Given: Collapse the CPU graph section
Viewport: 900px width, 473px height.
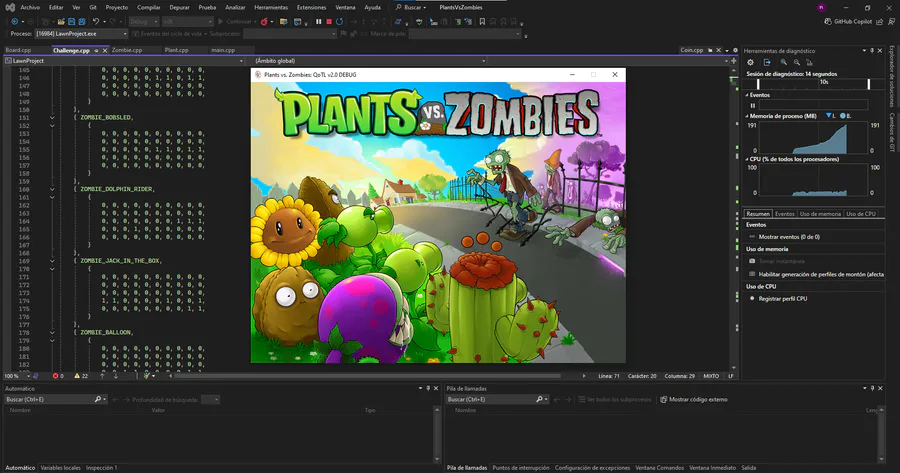Looking at the screenshot, I should (x=747, y=159).
